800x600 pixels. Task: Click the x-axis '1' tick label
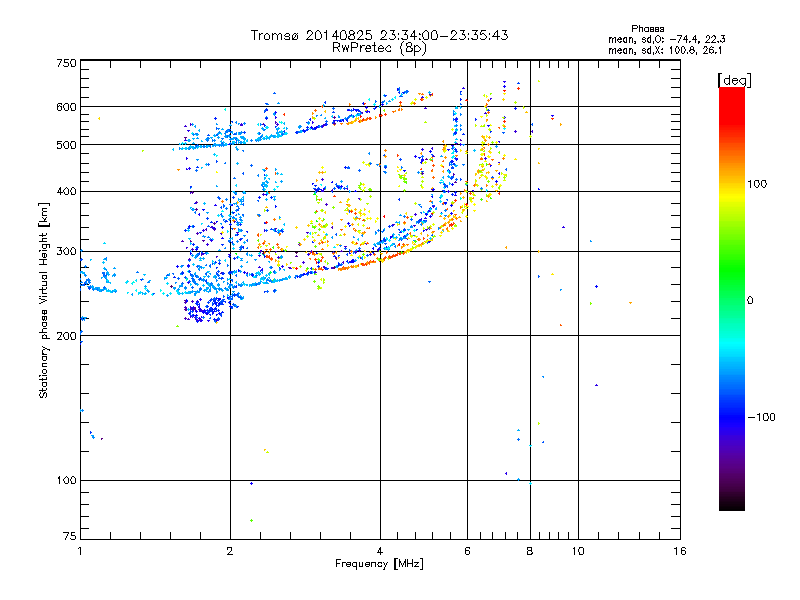(x=80, y=551)
